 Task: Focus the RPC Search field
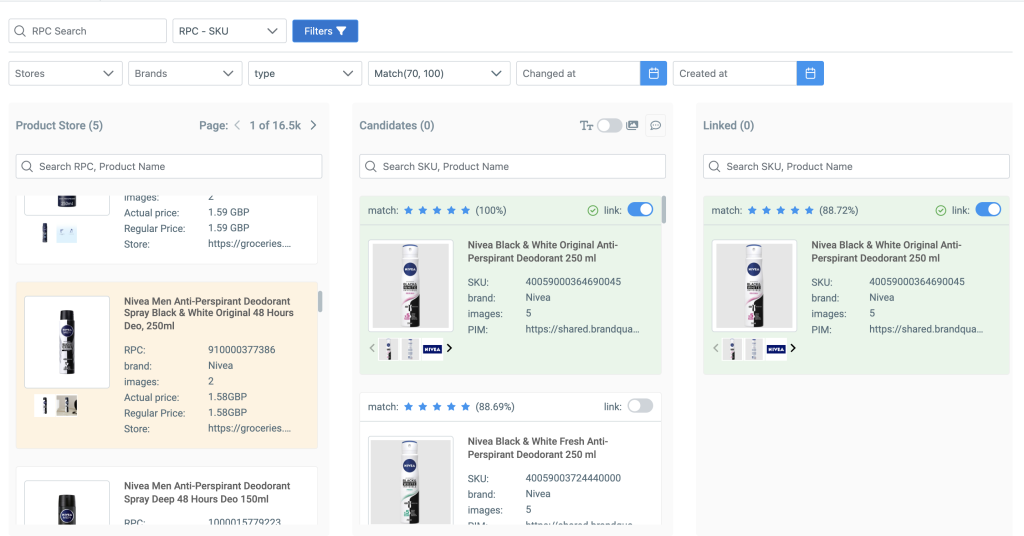[x=88, y=31]
